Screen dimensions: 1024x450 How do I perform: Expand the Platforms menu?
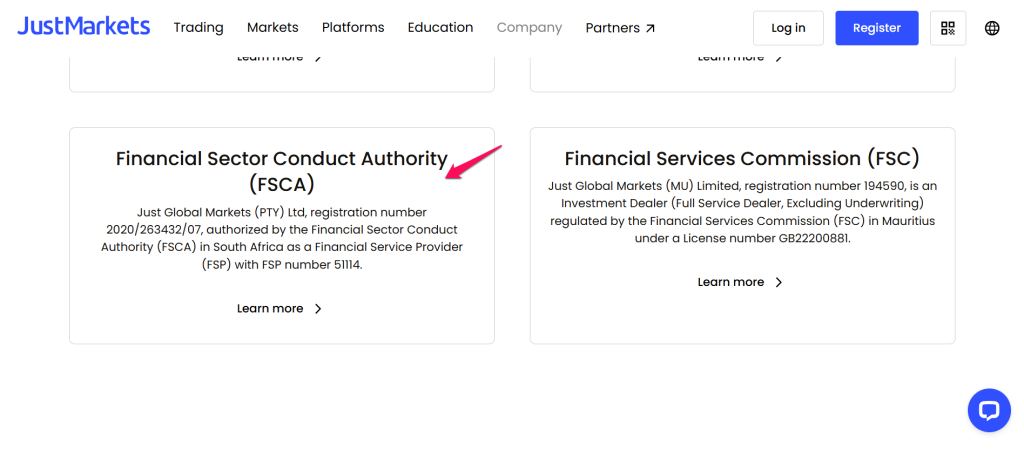click(353, 28)
